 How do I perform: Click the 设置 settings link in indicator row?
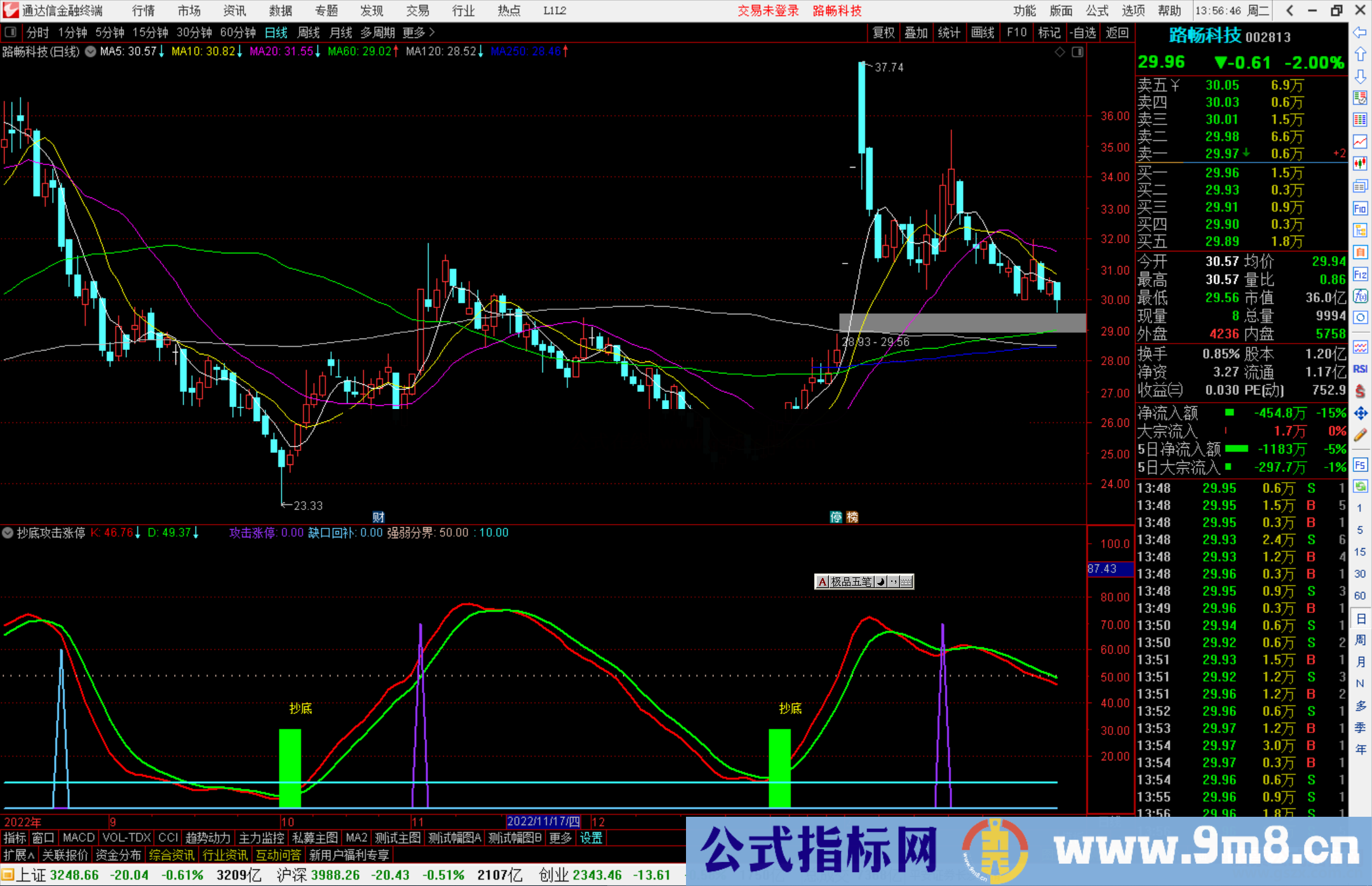click(x=591, y=838)
